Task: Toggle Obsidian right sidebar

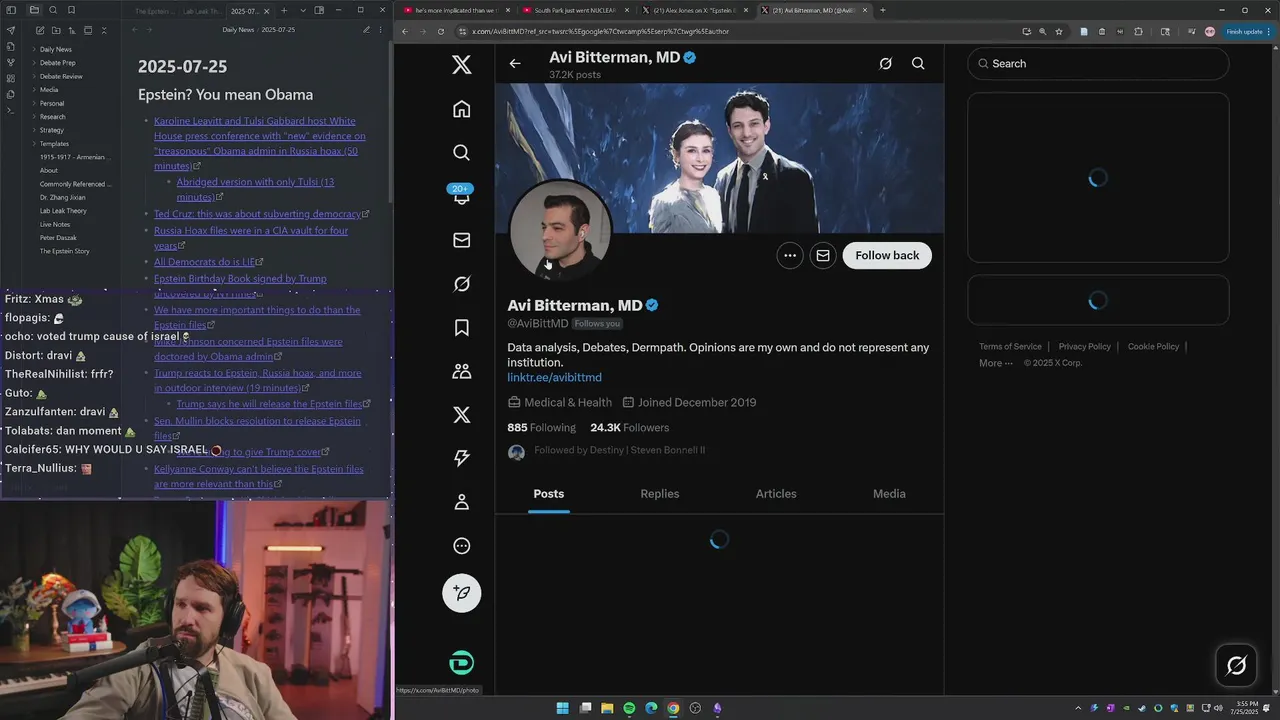Action: tap(319, 10)
